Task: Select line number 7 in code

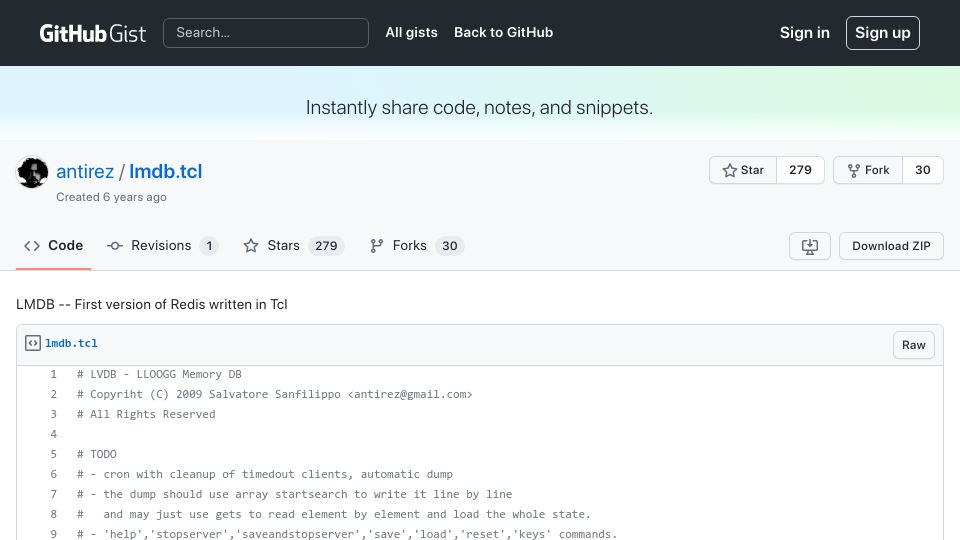Action: 53,494
